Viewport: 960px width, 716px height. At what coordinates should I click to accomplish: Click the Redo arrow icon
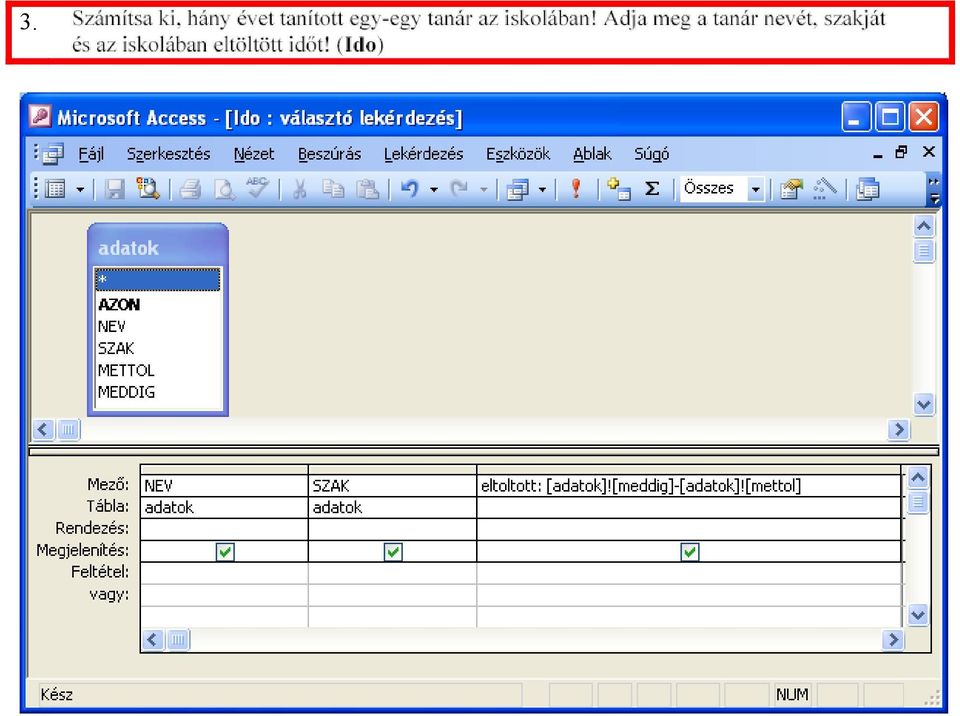coord(459,189)
